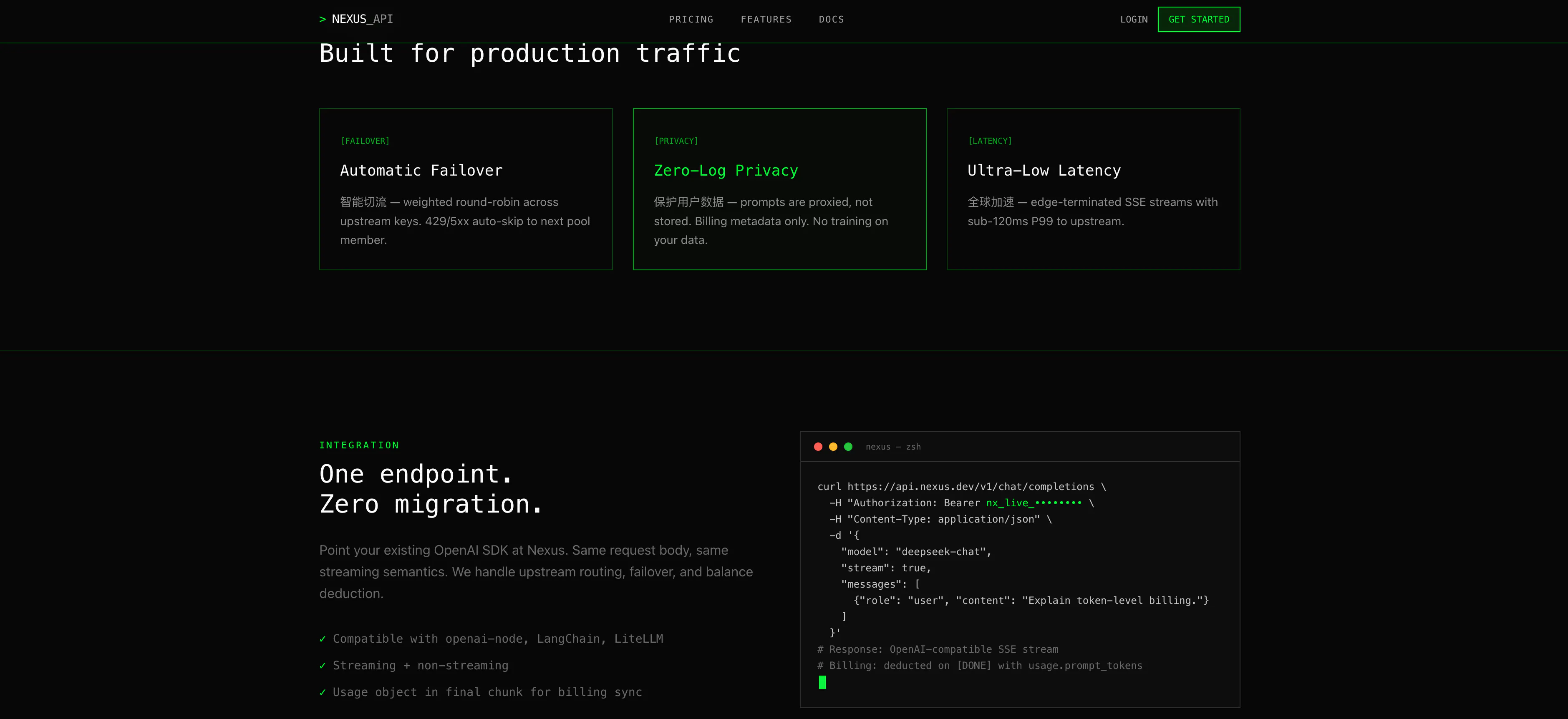Click the green terminal cursor block
1568x719 pixels.
click(822, 682)
